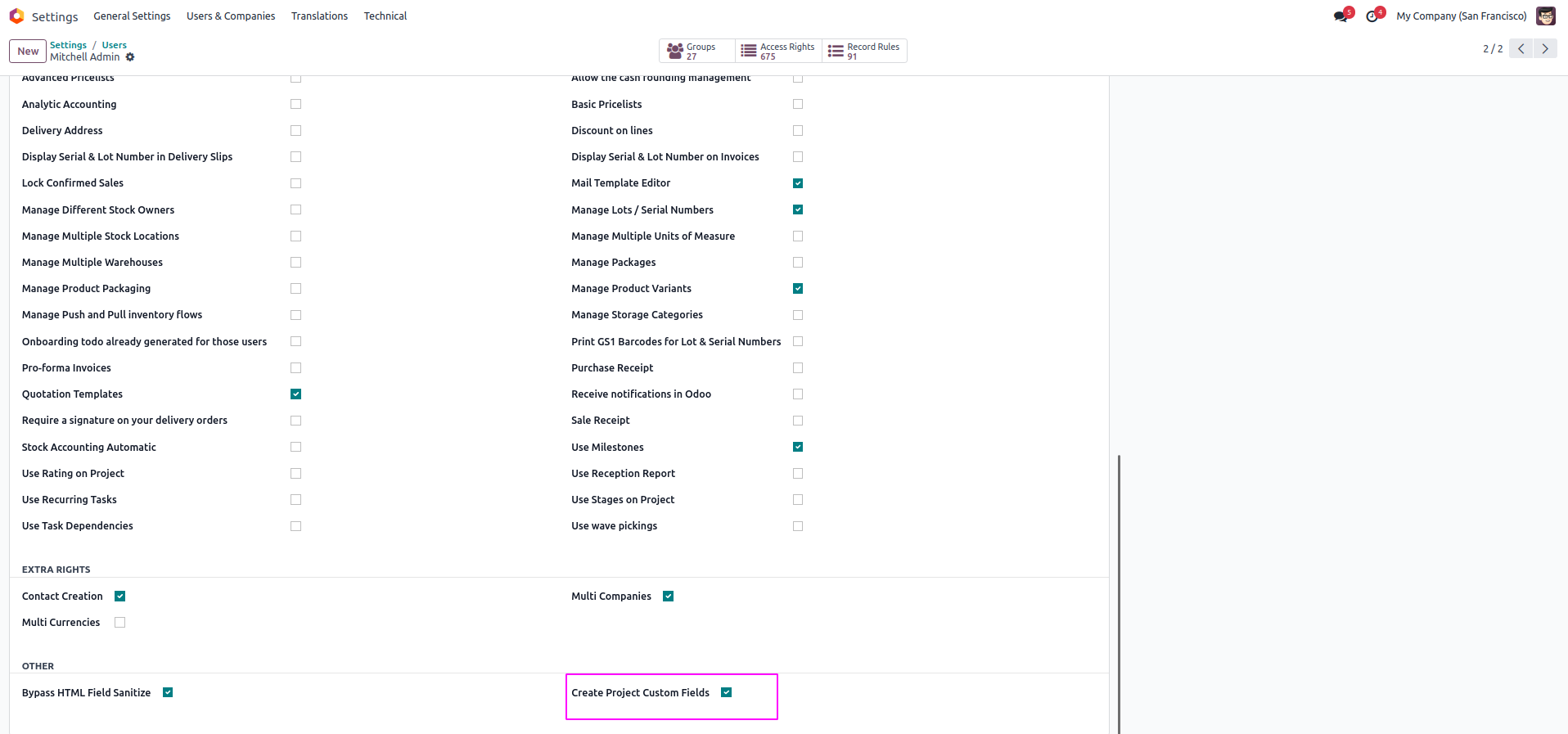Enable the Analytic Accounting checkbox
The width and height of the screenshot is (1568, 734).
(x=295, y=104)
